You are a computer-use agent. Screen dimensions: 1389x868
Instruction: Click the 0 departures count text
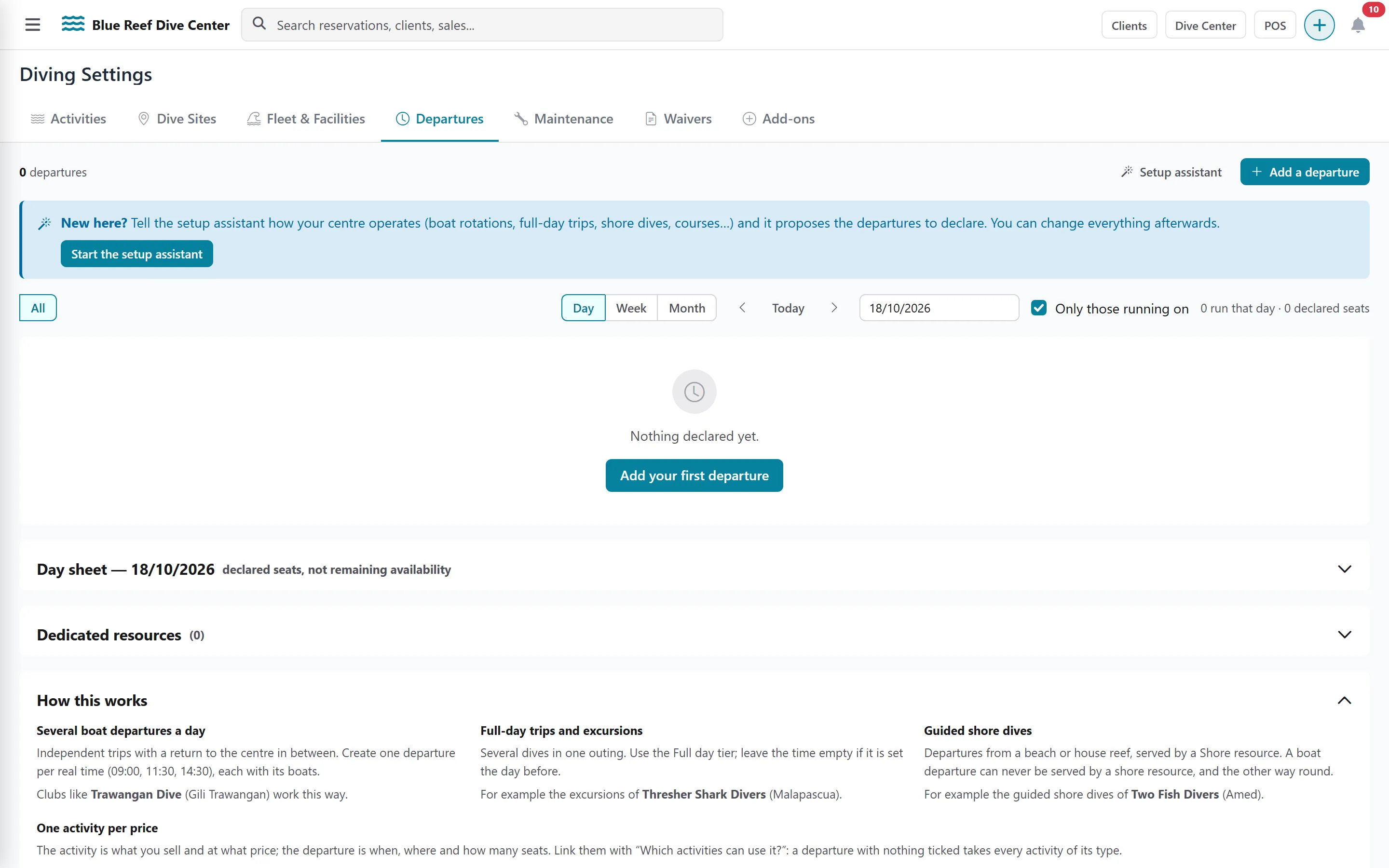coord(53,172)
